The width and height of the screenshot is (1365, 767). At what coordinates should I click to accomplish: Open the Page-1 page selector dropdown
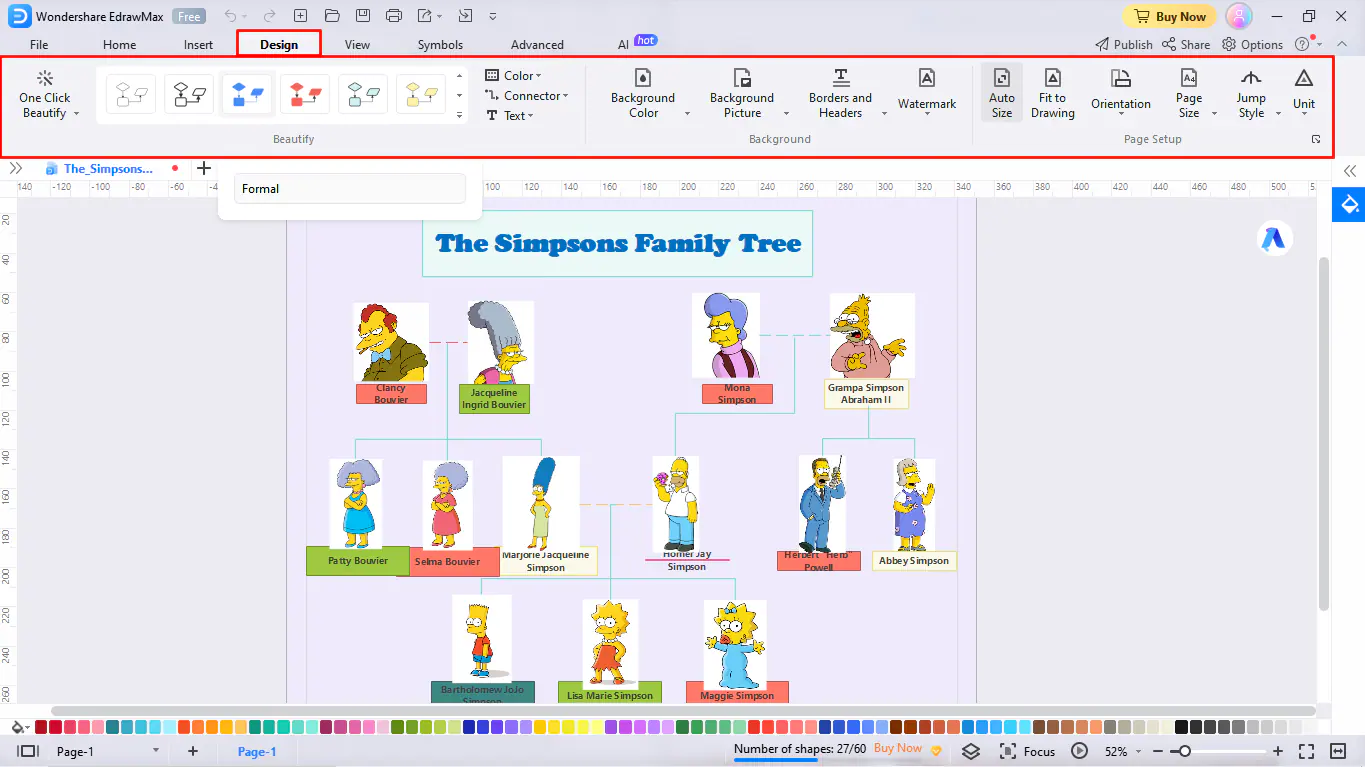coord(155,751)
